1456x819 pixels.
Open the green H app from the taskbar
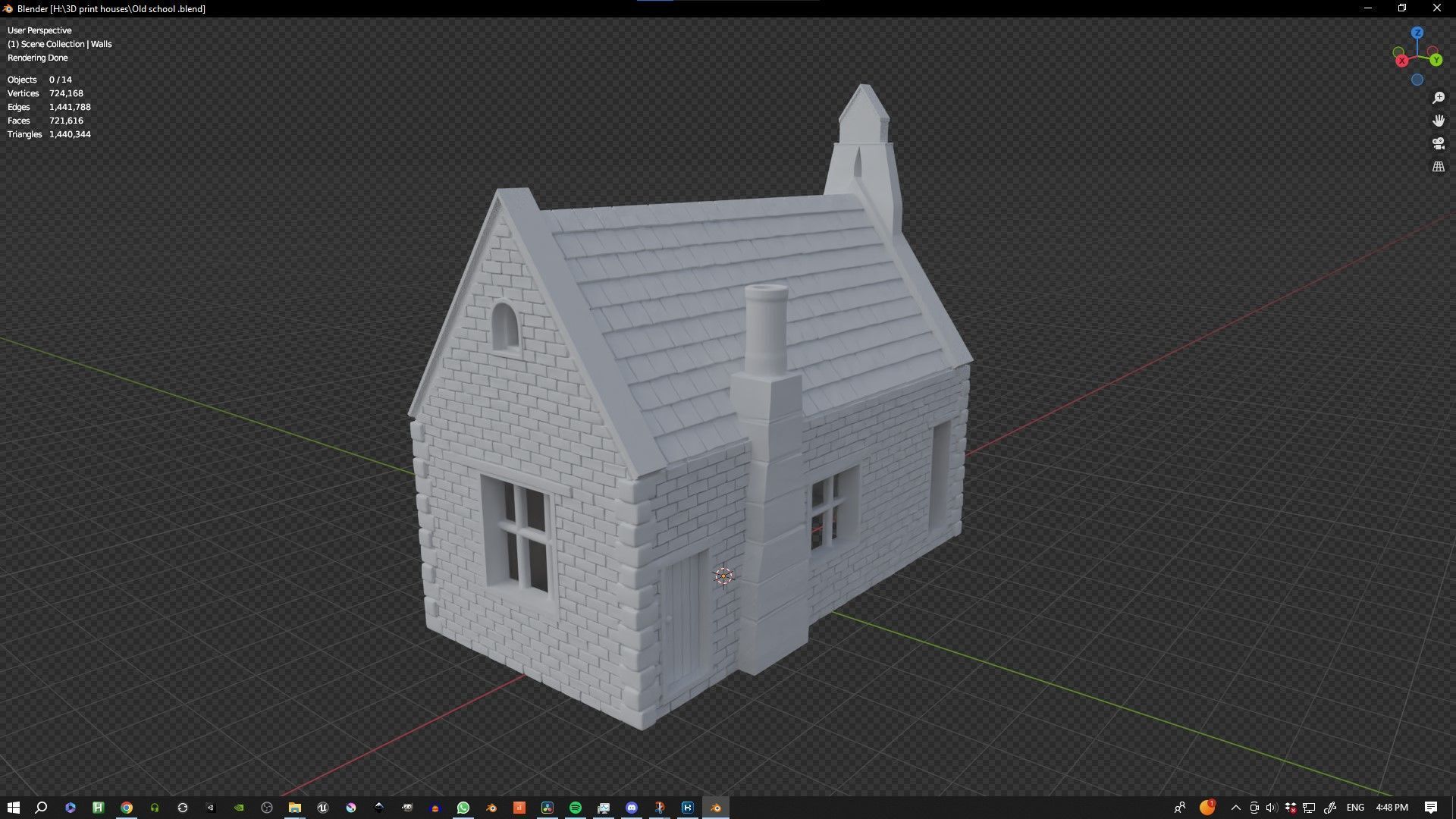click(x=98, y=808)
